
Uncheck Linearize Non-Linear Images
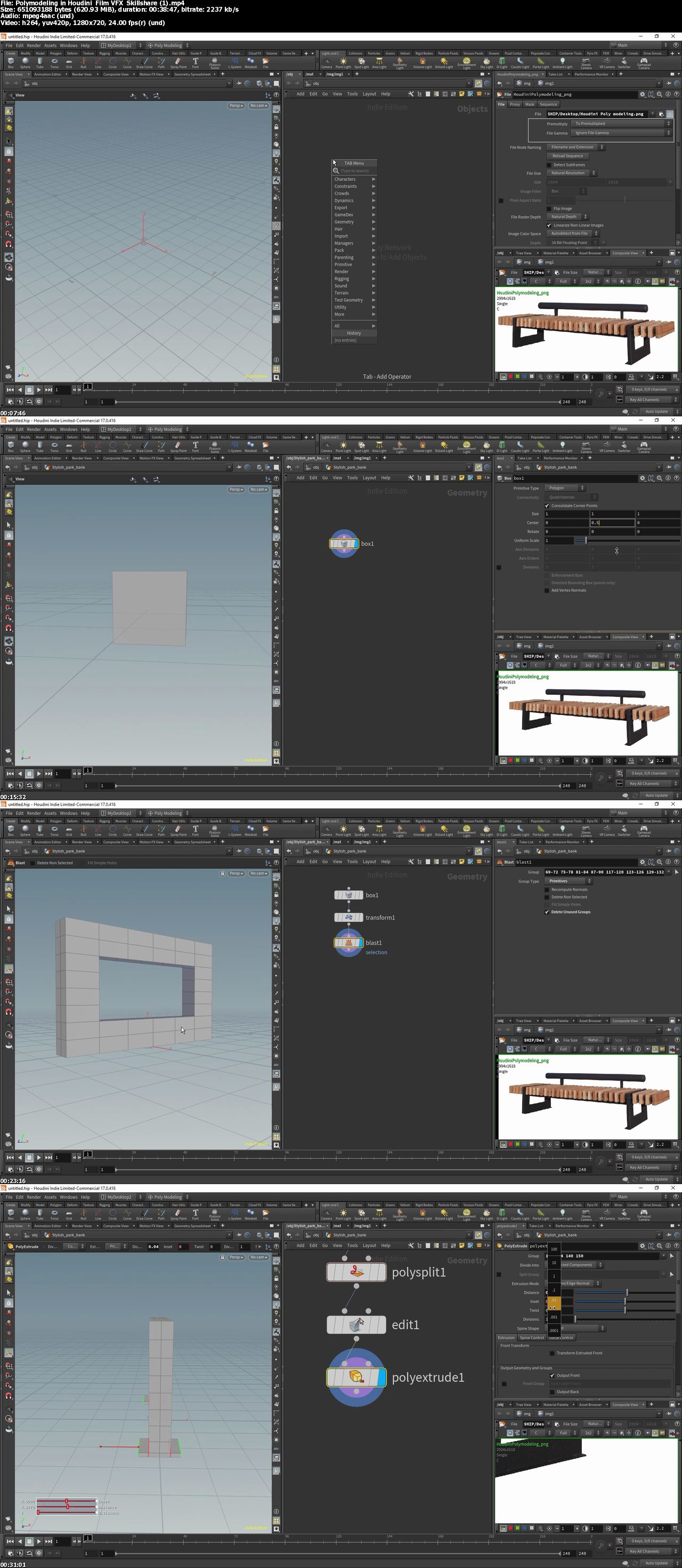[x=549, y=225]
